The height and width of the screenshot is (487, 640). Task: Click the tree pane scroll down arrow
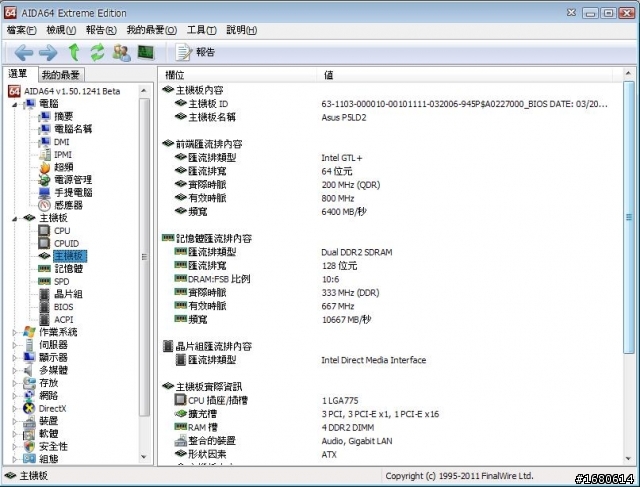144,457
